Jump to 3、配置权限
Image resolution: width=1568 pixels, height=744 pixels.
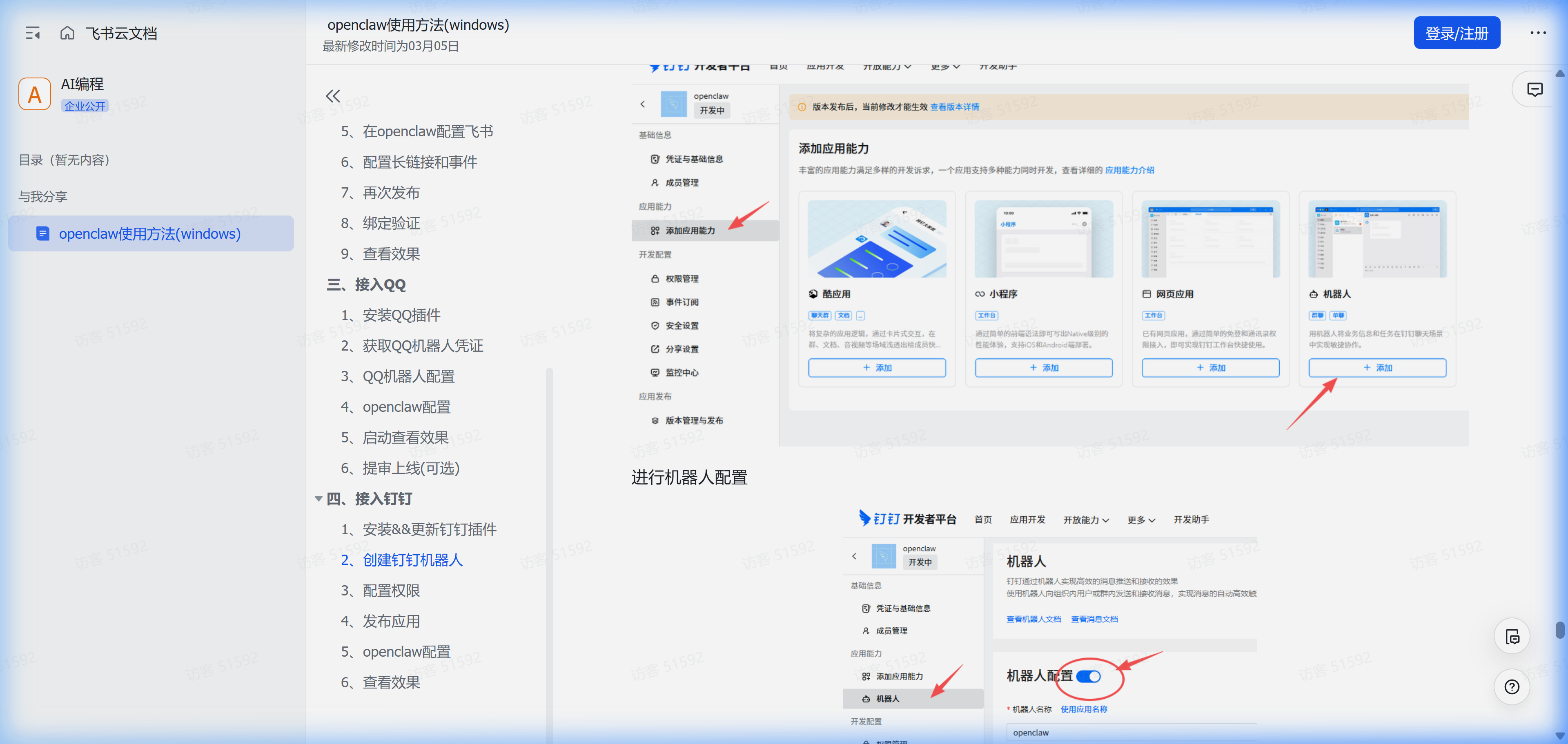381,591
